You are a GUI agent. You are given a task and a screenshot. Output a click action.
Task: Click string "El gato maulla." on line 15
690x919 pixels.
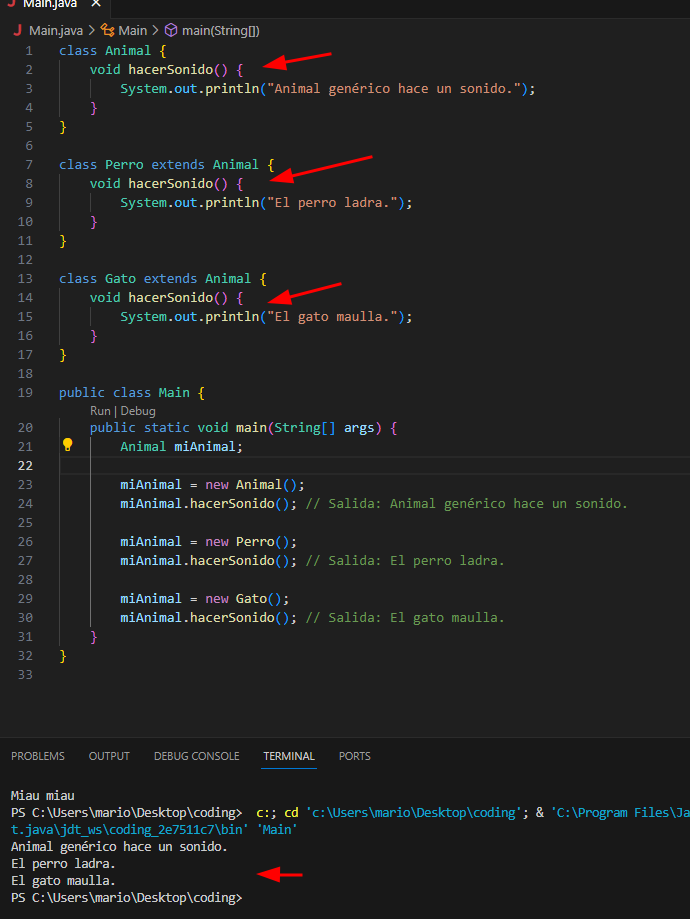(332, 316)
